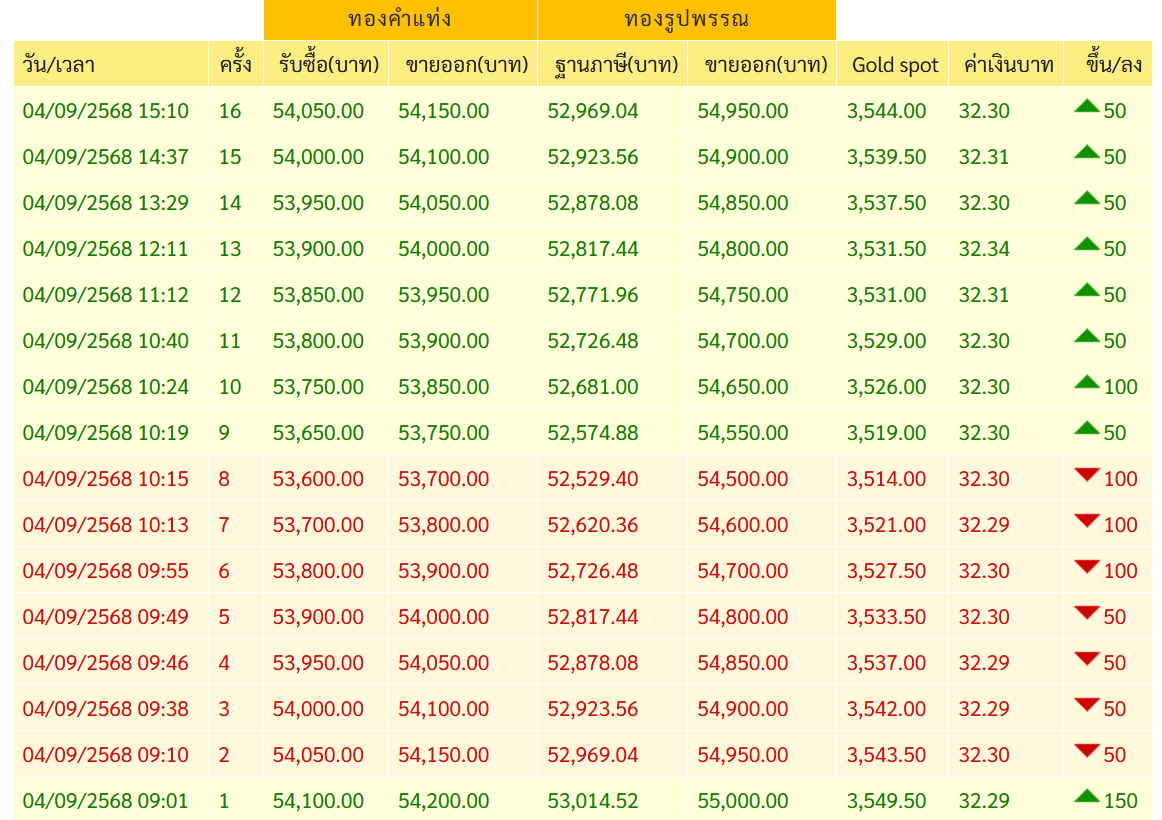The height and width of the screenshot is (820, 1162).
Task: Click Gold spot value 3,529.00
Action: point(886,341)
